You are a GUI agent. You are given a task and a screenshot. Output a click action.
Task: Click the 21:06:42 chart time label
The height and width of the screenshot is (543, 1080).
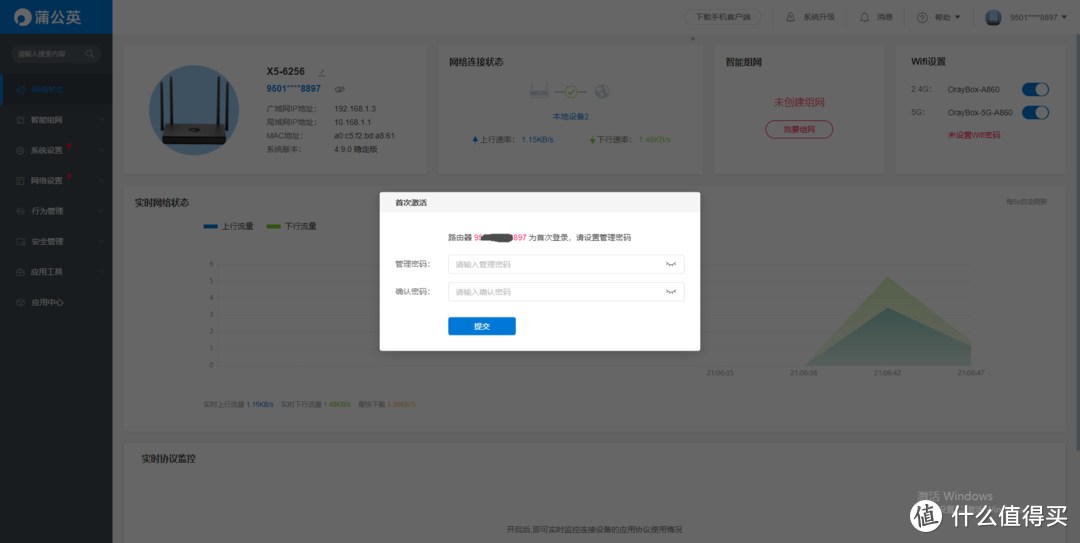[x=887, y=373]
